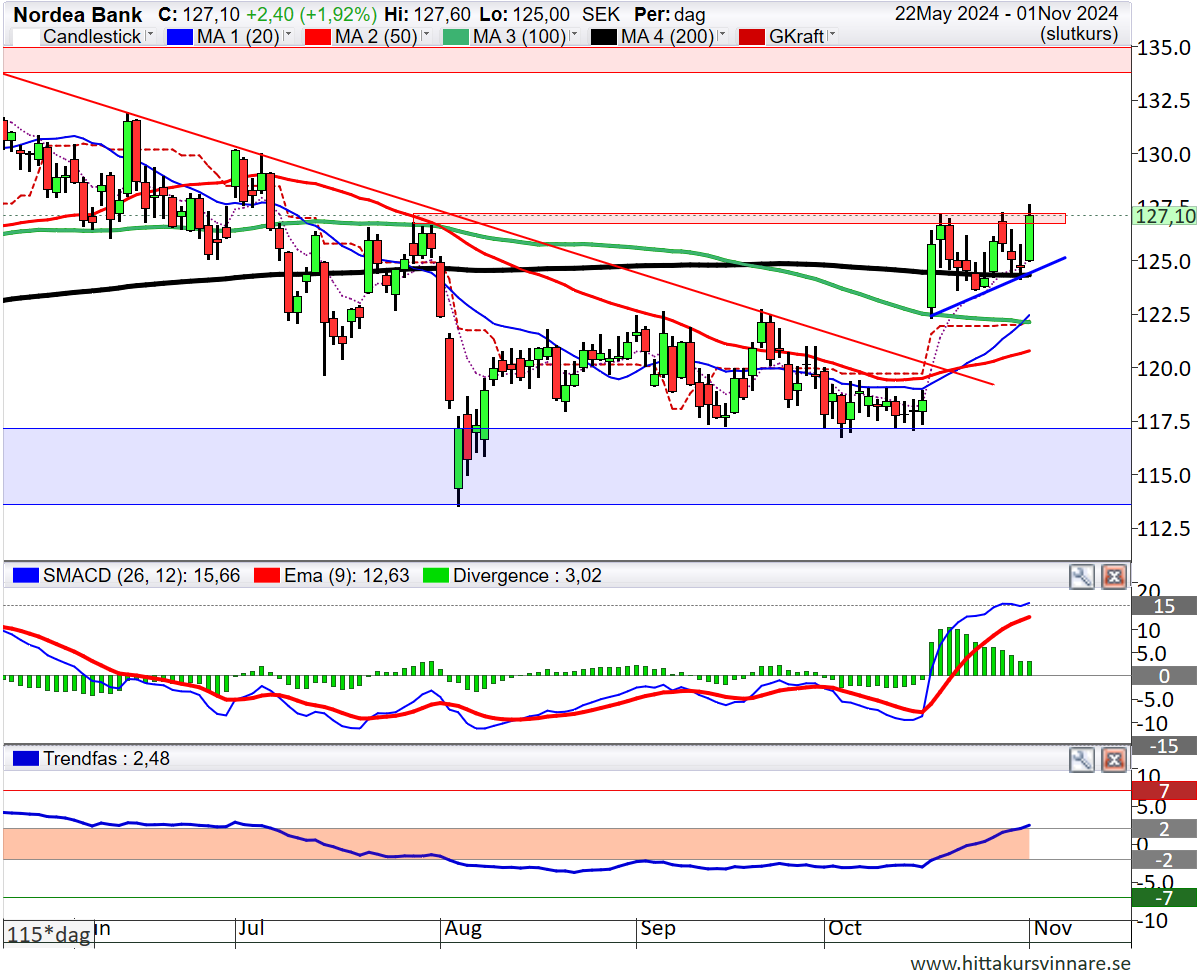The width and height of the screenshot is (1200, 980).
Task: Click the 115*dag period box
Action: click(x=48, y=933)
